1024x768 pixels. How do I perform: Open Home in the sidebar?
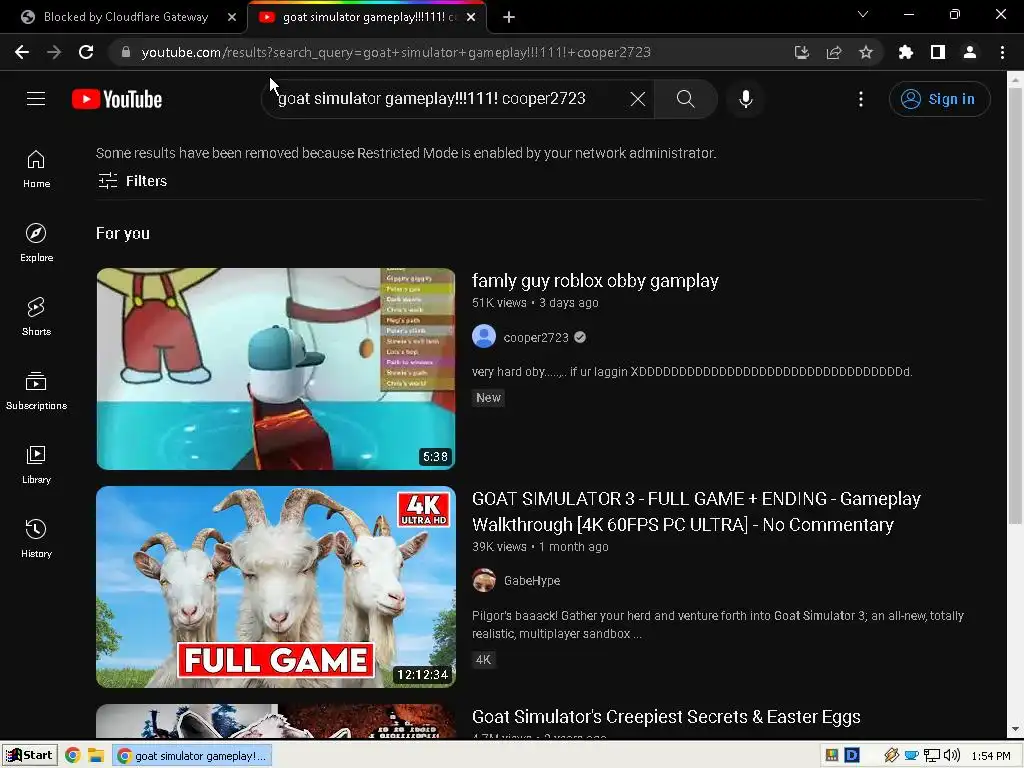click(36, 168)
